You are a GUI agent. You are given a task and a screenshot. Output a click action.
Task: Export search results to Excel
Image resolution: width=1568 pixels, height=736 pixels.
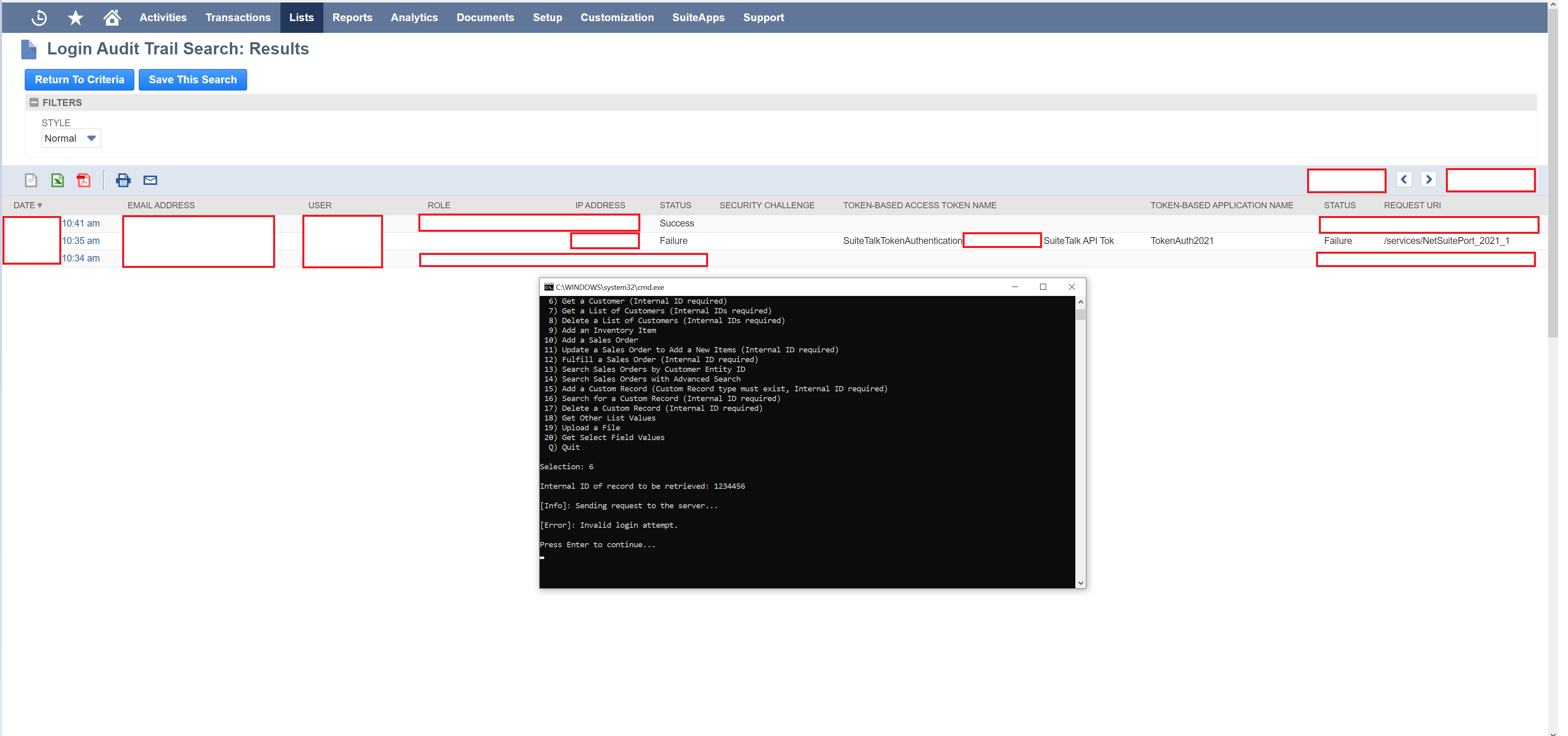tap(57, 180)
